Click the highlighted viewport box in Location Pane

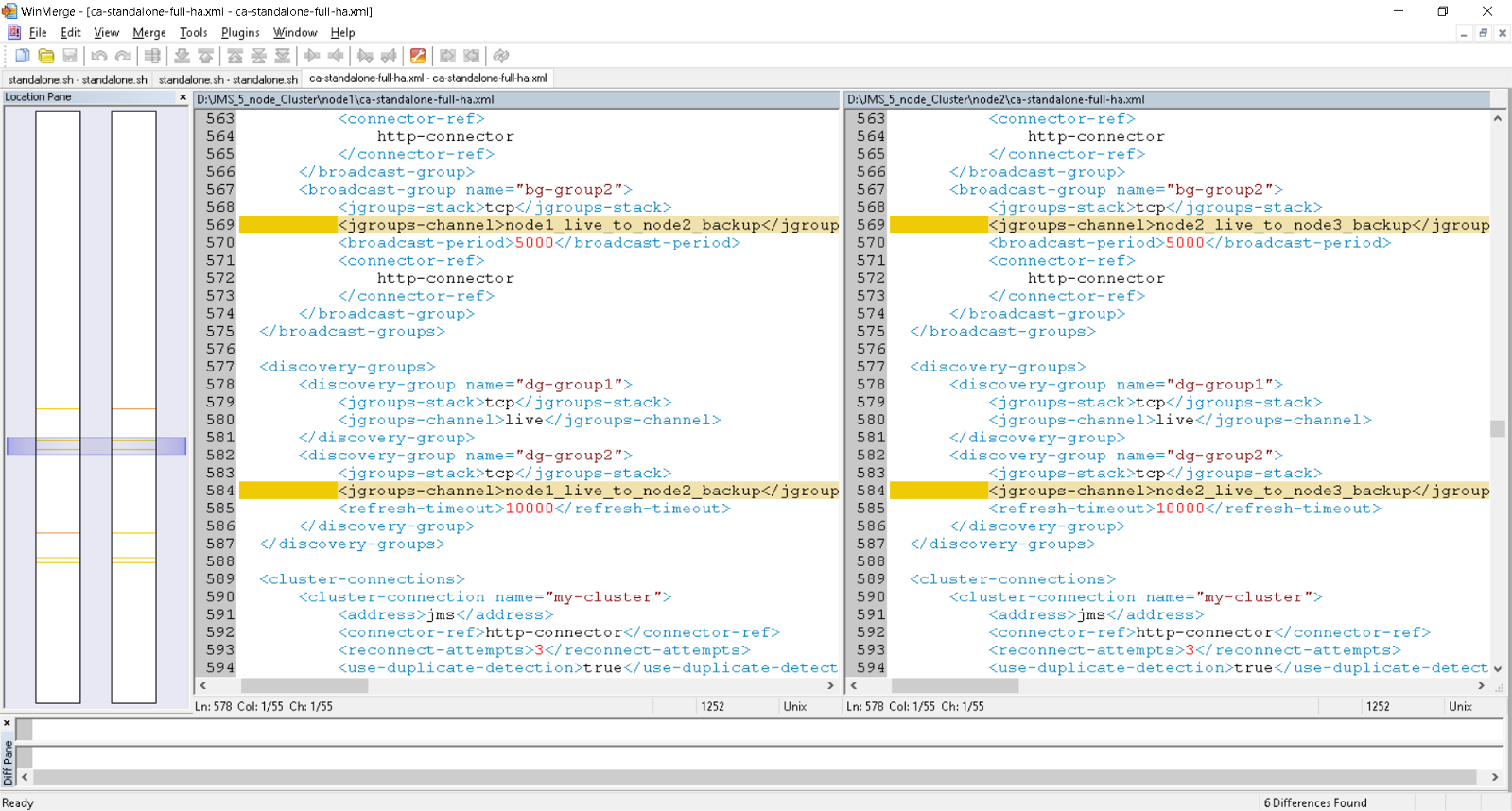coord(96,445)
